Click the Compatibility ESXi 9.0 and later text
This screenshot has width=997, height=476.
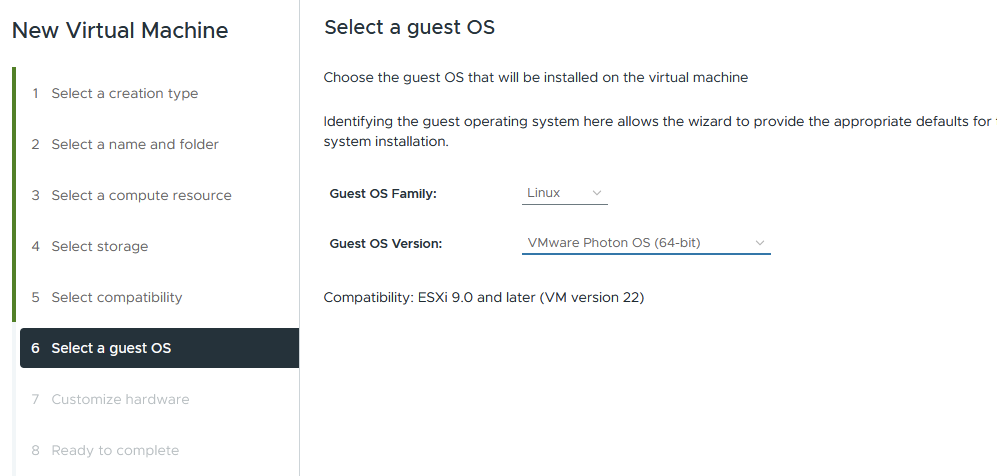pyautogui.click(x=484, y=298)
